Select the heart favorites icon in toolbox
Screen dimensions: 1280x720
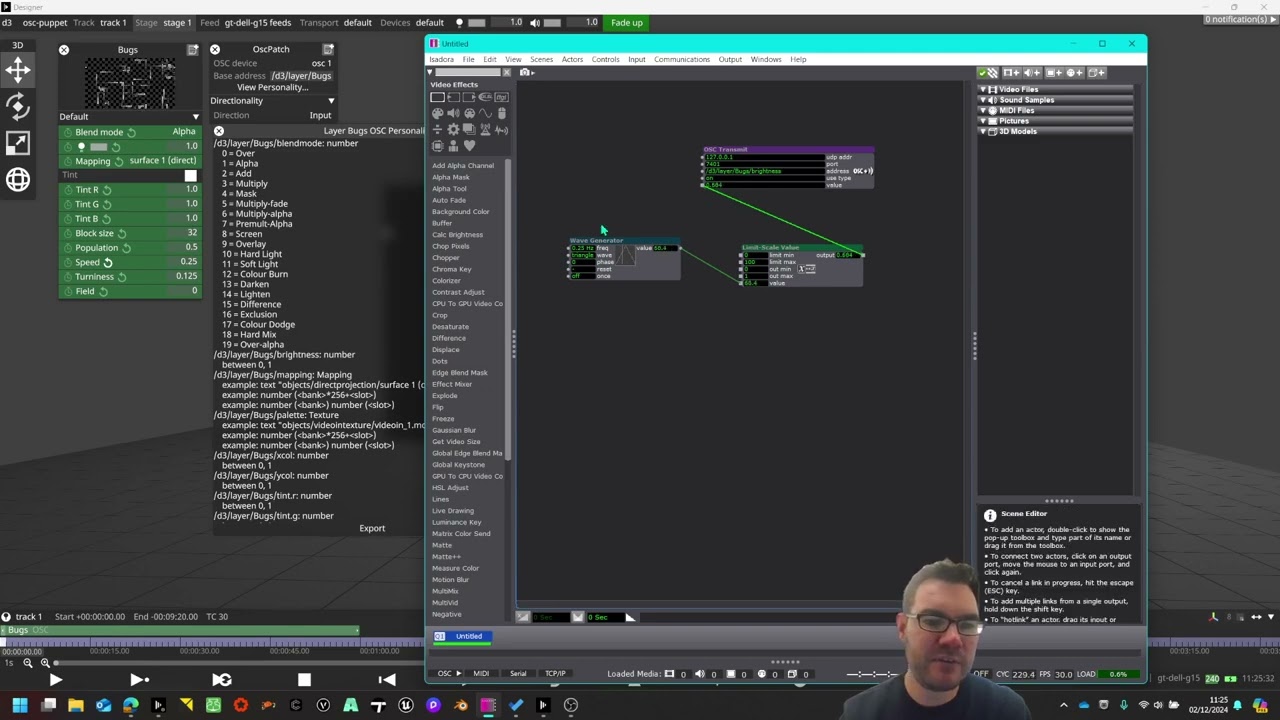click(x=469, y=146)
